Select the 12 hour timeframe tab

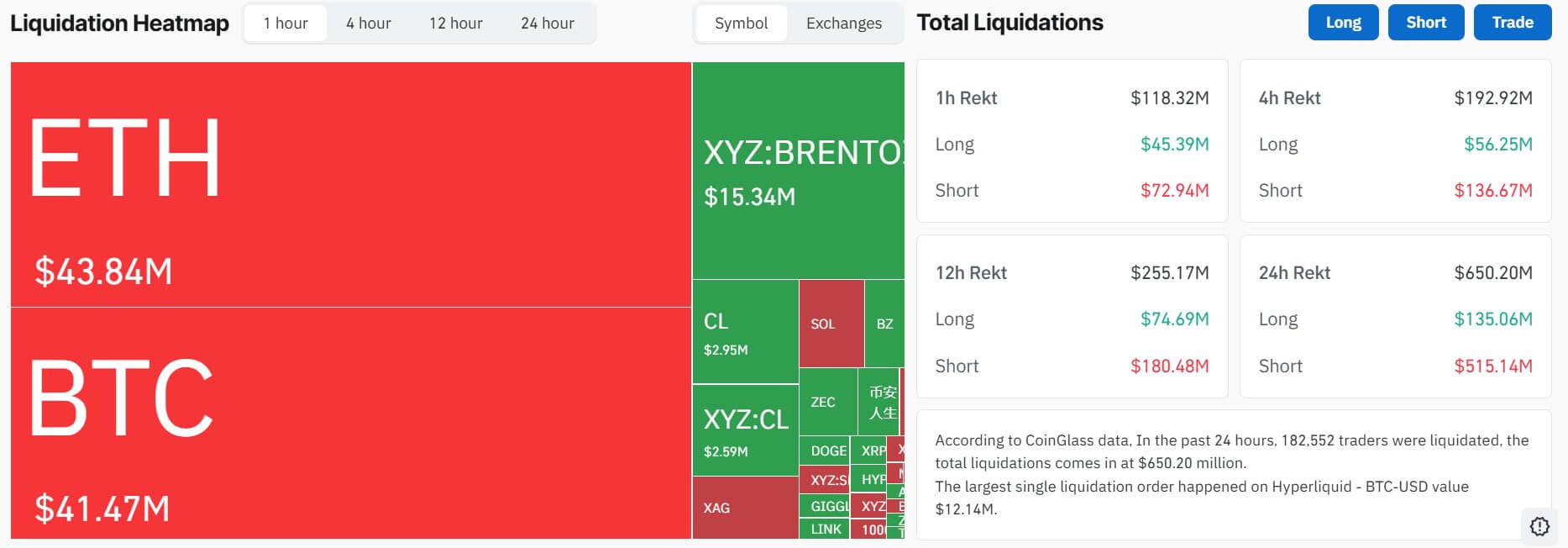(455, 23)
